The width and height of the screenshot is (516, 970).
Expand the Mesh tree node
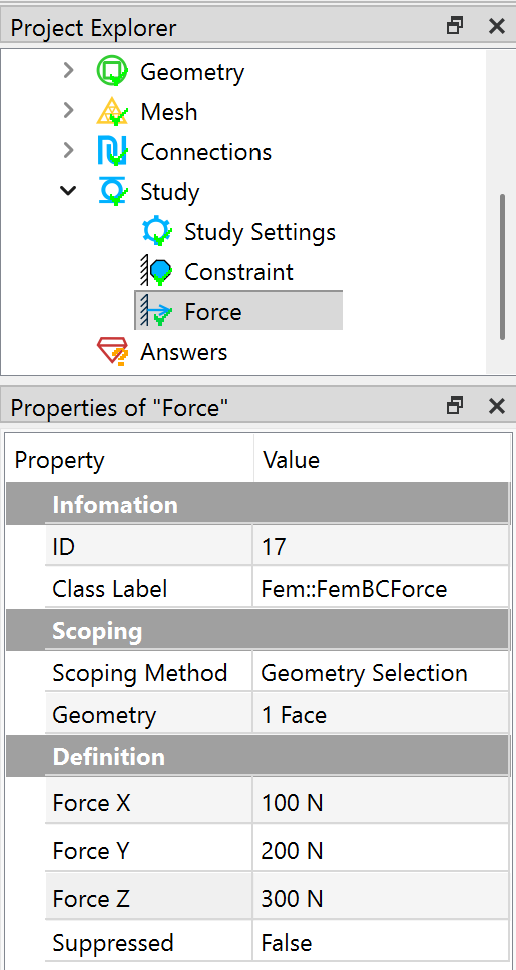click(x=68, y=111)
